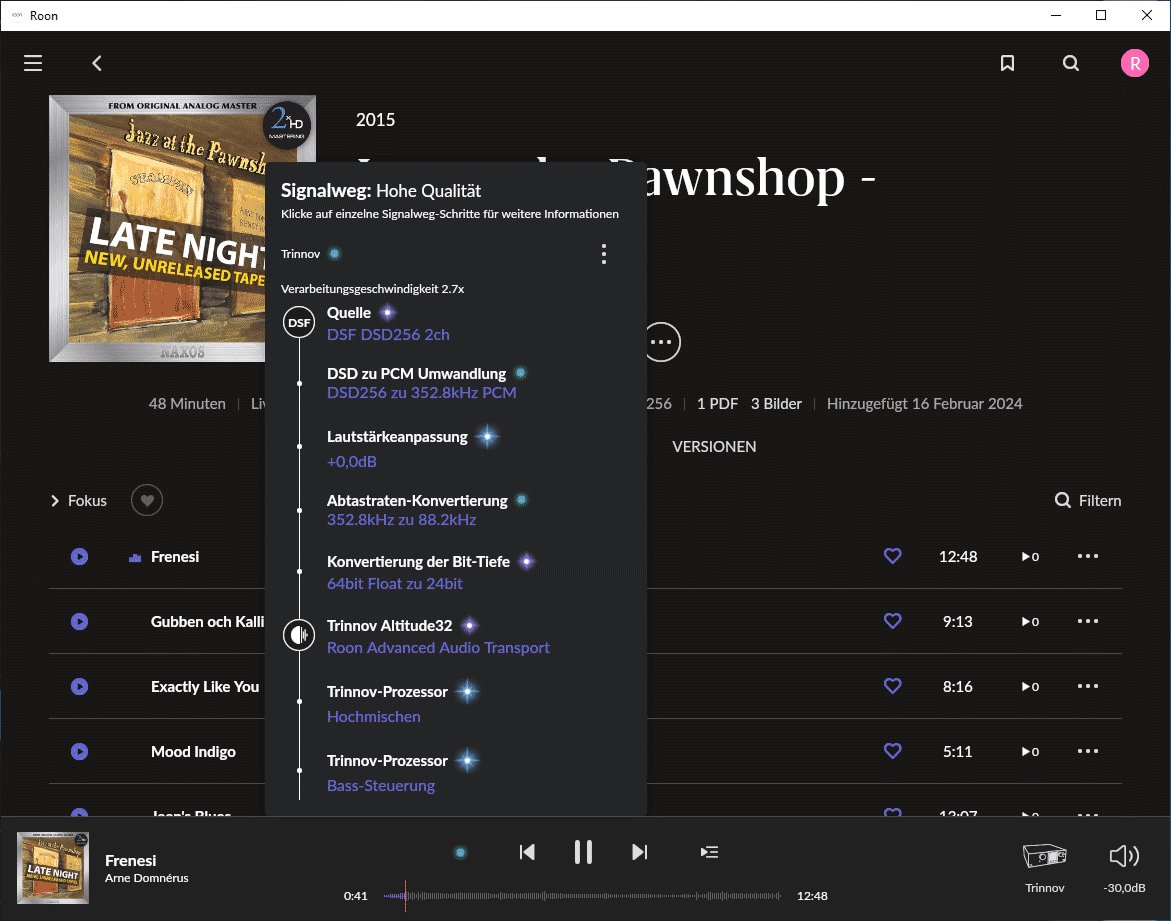
Task: Seek within the waveform progress bar
Action: tap(582, 896)
